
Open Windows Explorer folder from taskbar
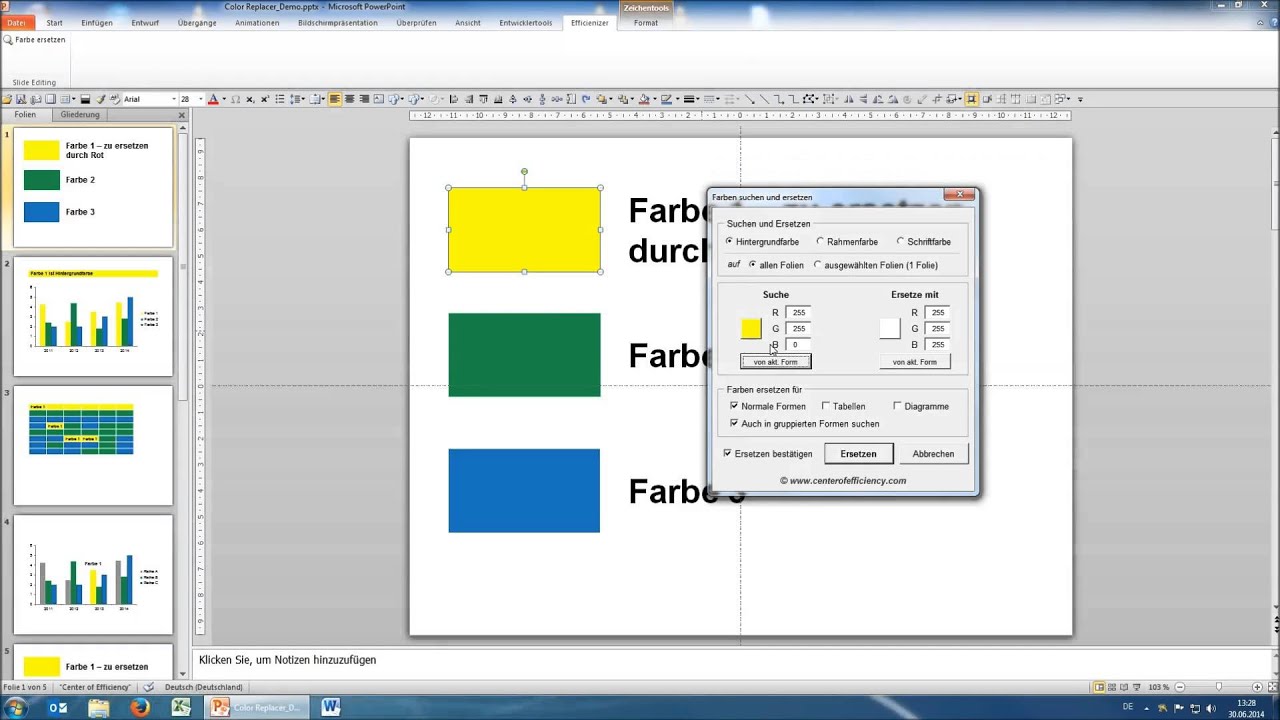pos(98,707)
